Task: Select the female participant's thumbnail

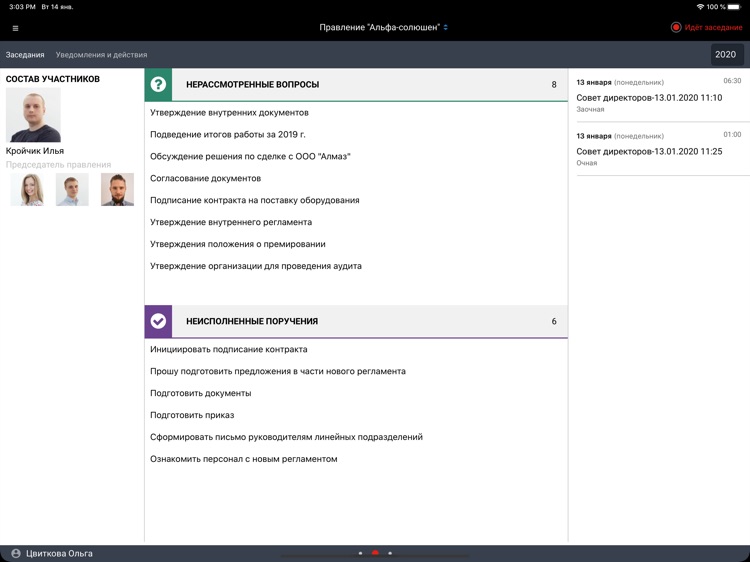Action: [27, 189]
